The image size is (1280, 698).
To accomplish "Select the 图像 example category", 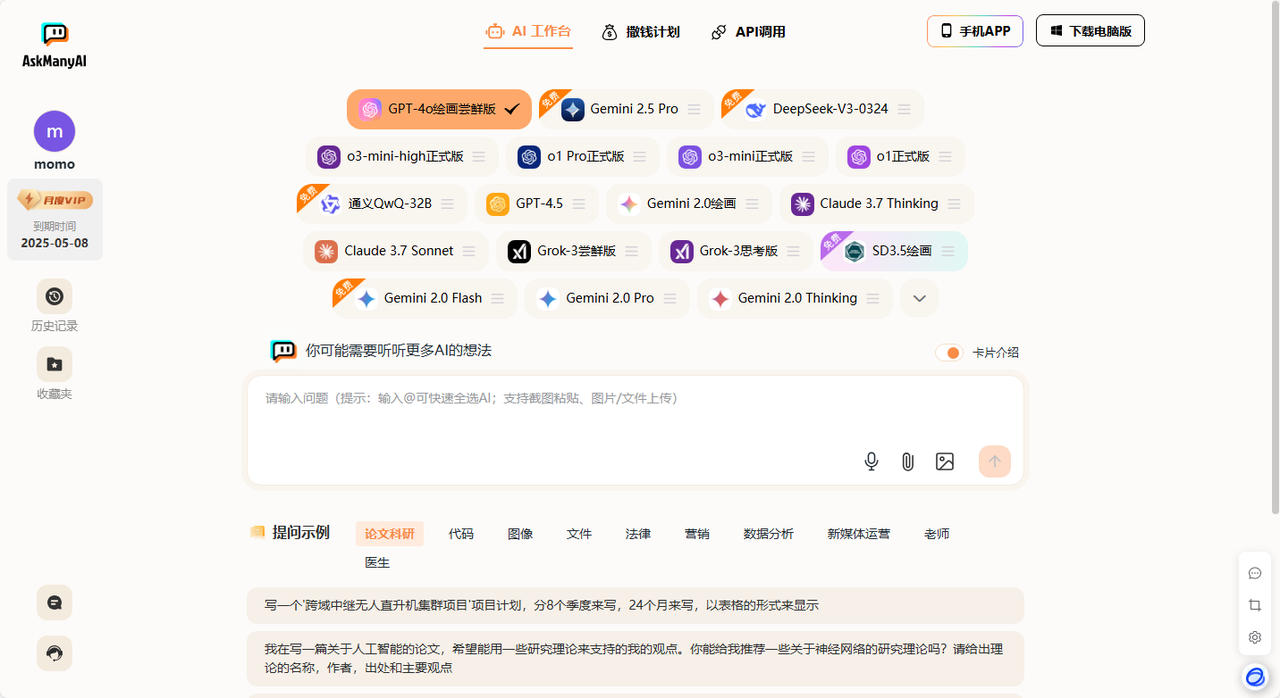I will [520, 534].
